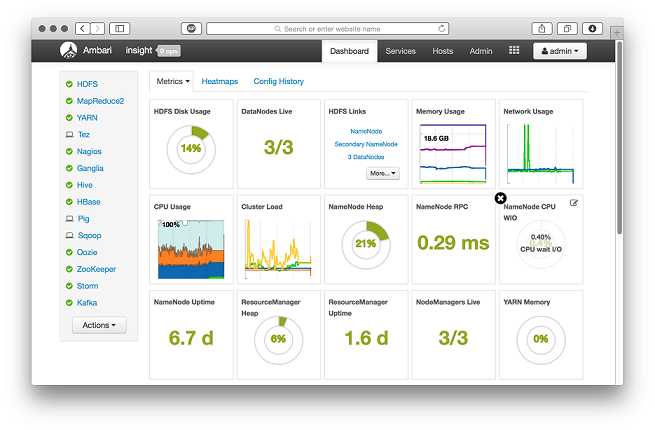Click the page vertical scrollbar
Image resolution: width=655 pixels, height=430 pixels.
[619, 138]
